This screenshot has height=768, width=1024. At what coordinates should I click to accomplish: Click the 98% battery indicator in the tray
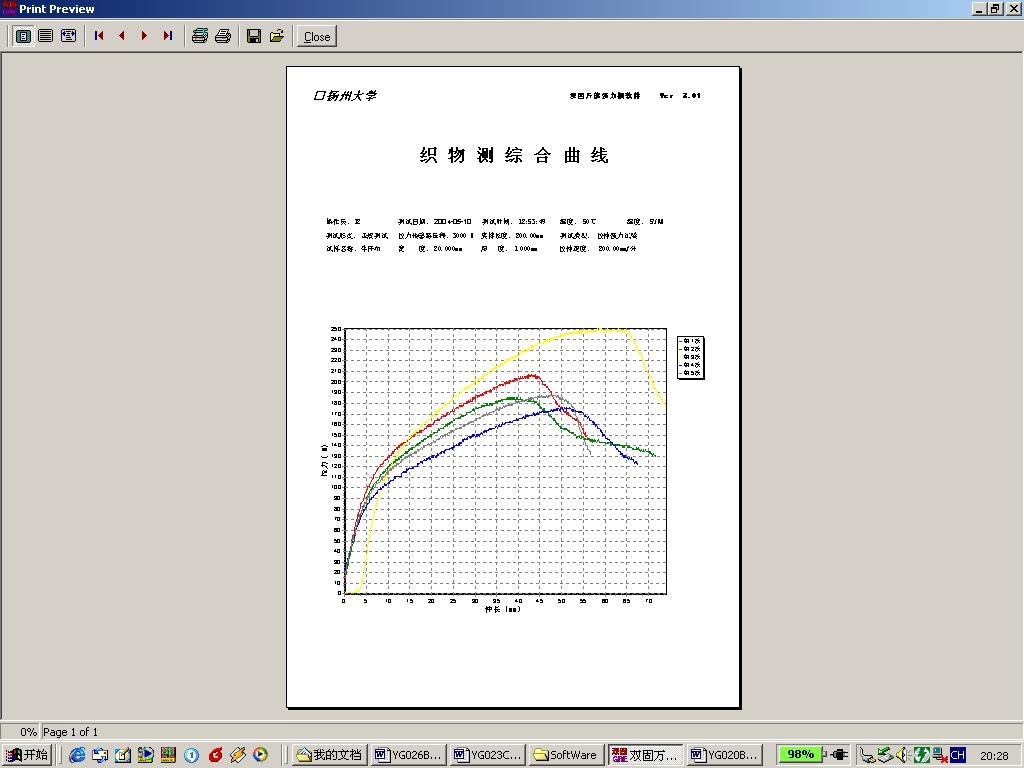tap(801, 754)
